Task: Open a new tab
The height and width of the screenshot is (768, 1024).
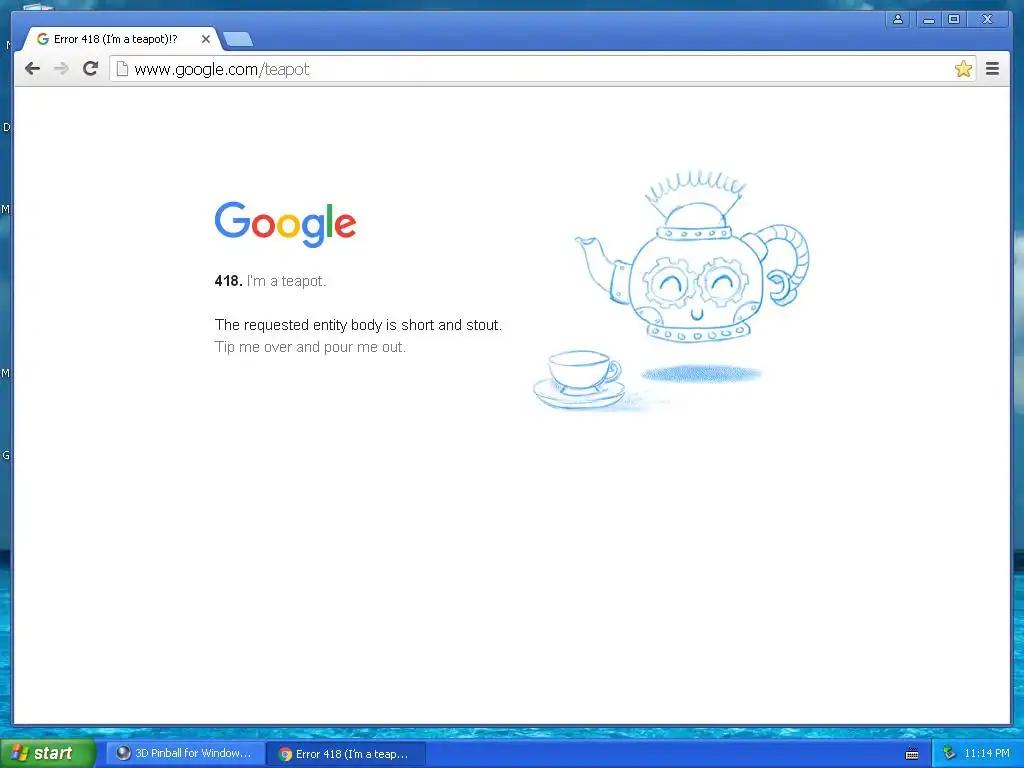Action: pyautogui.click(x=238, y=40)
